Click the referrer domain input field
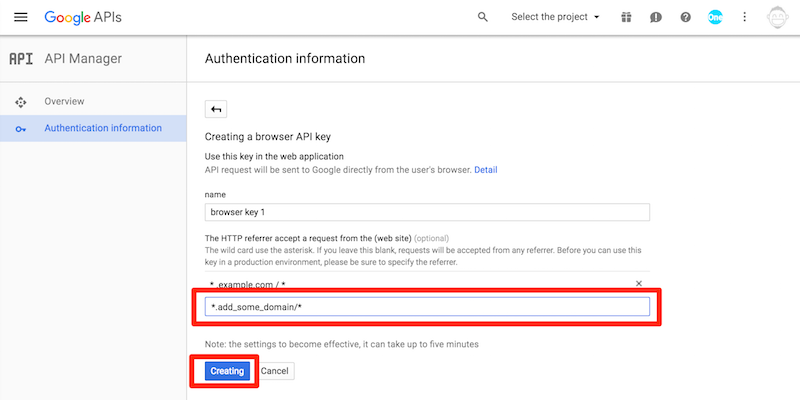This screenshot has height=400, width=800. click(427, 307)
